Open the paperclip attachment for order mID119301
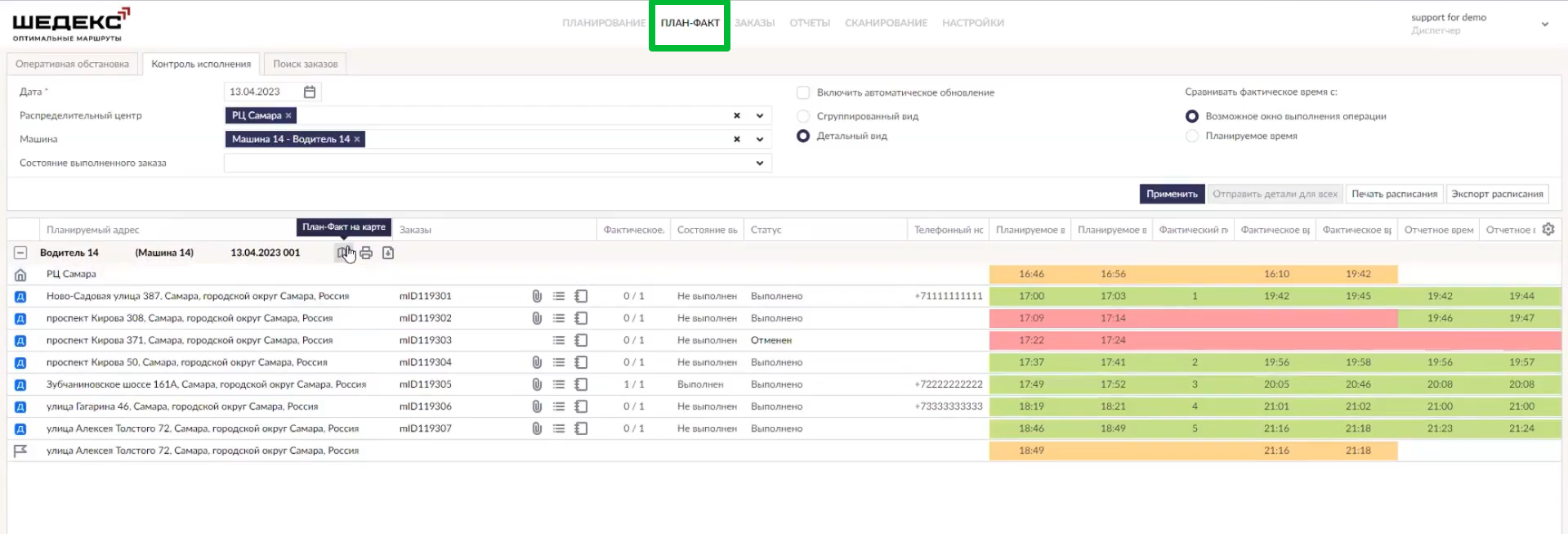The image size is (1568, 534). click(x=537, y=296)
